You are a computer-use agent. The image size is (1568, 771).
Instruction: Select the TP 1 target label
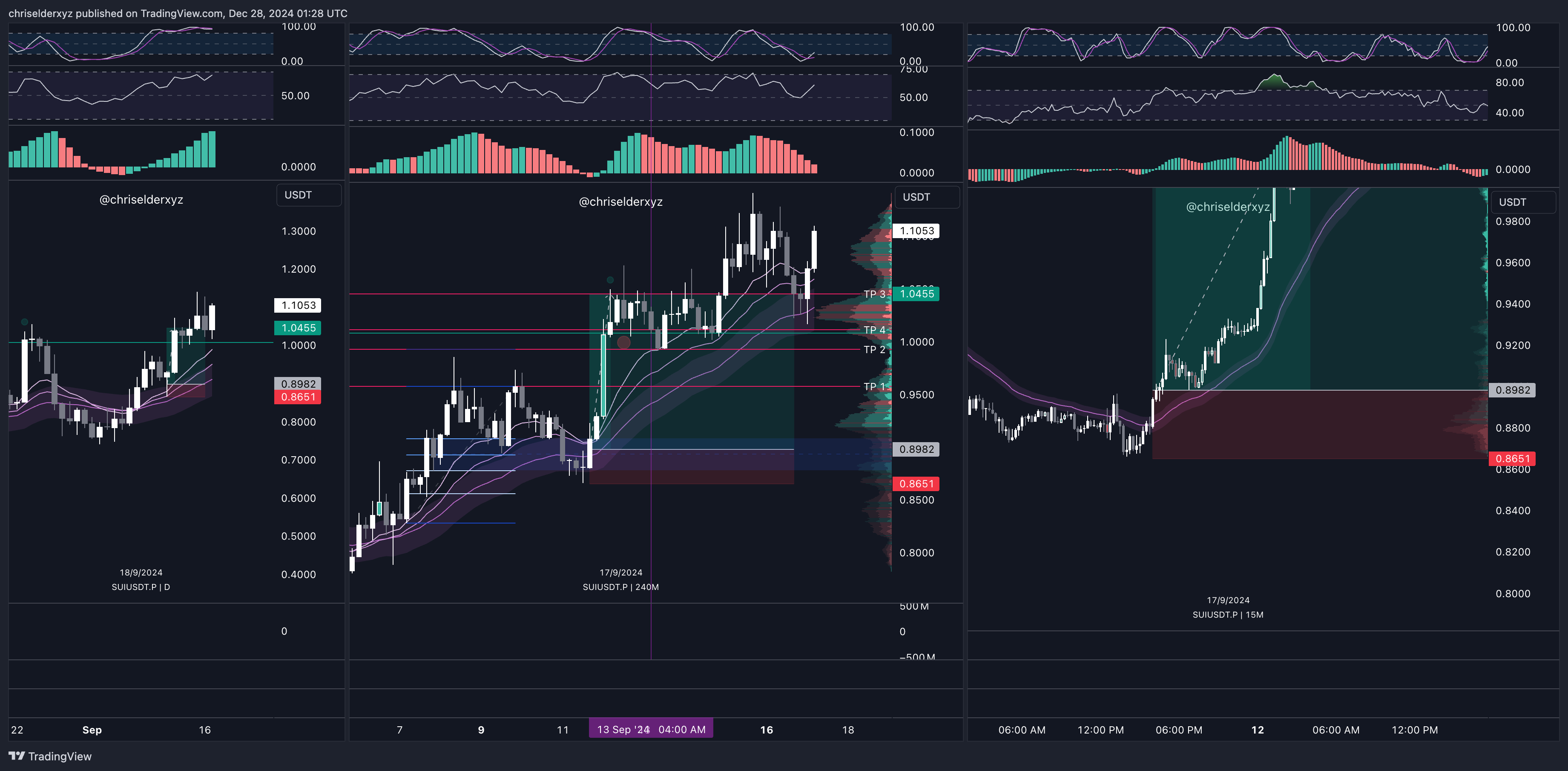click(874, 387)
